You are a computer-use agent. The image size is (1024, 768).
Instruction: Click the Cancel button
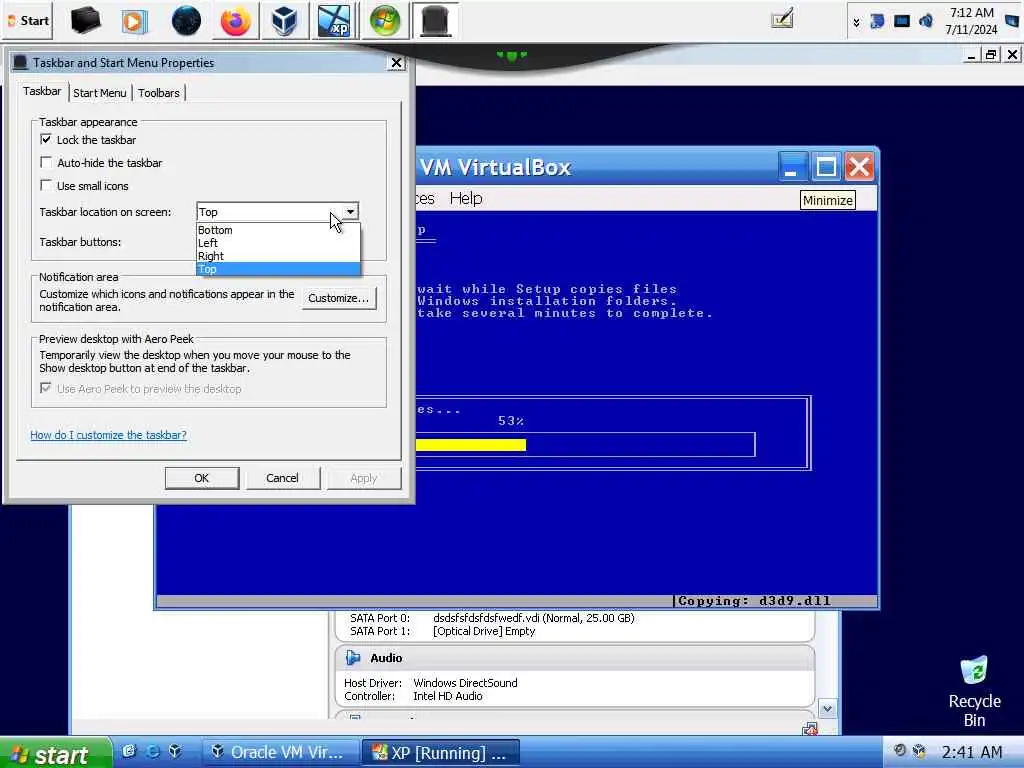point(282,478)
